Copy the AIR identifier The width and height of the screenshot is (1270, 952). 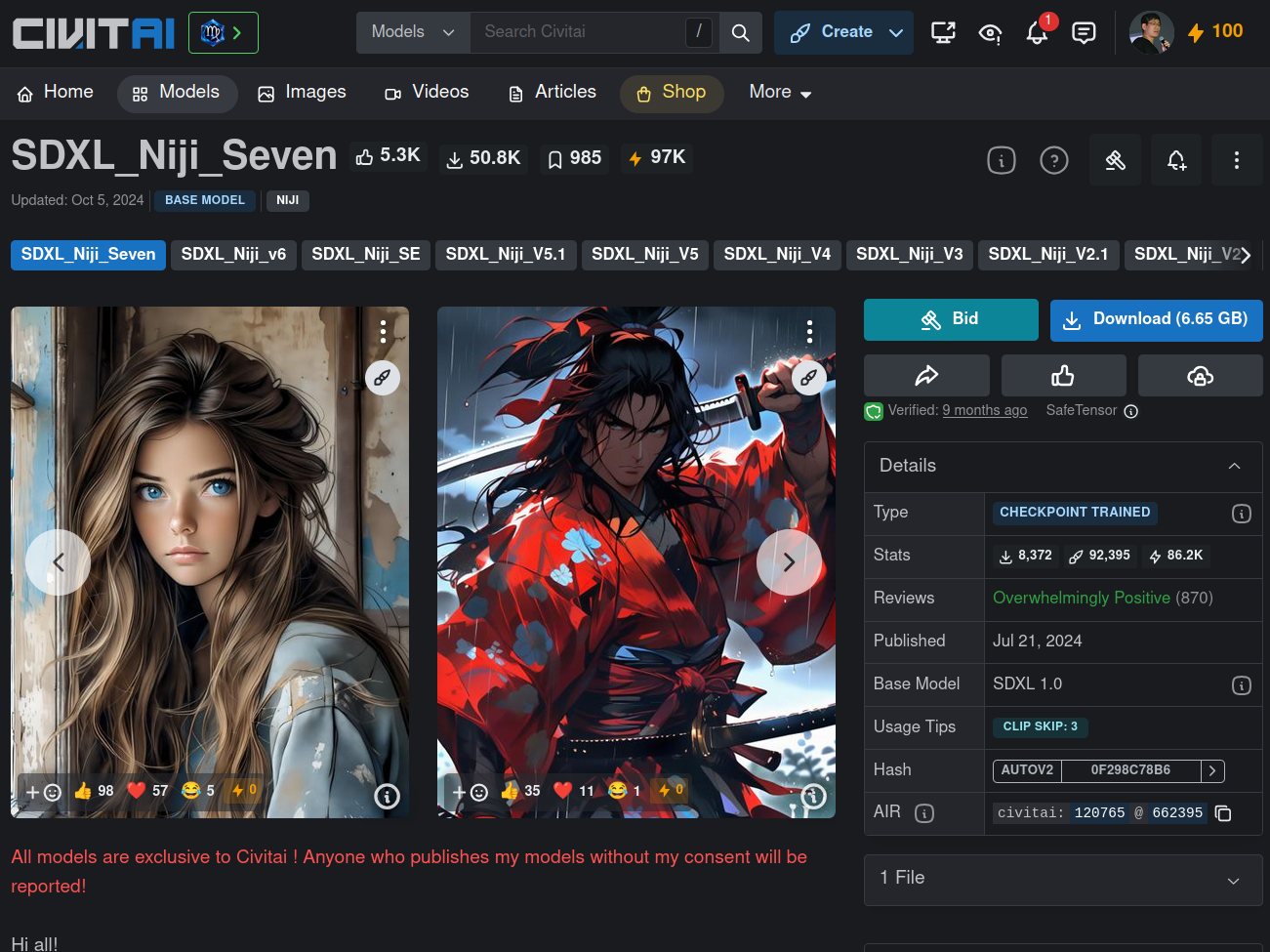[x=1223, y=813]
